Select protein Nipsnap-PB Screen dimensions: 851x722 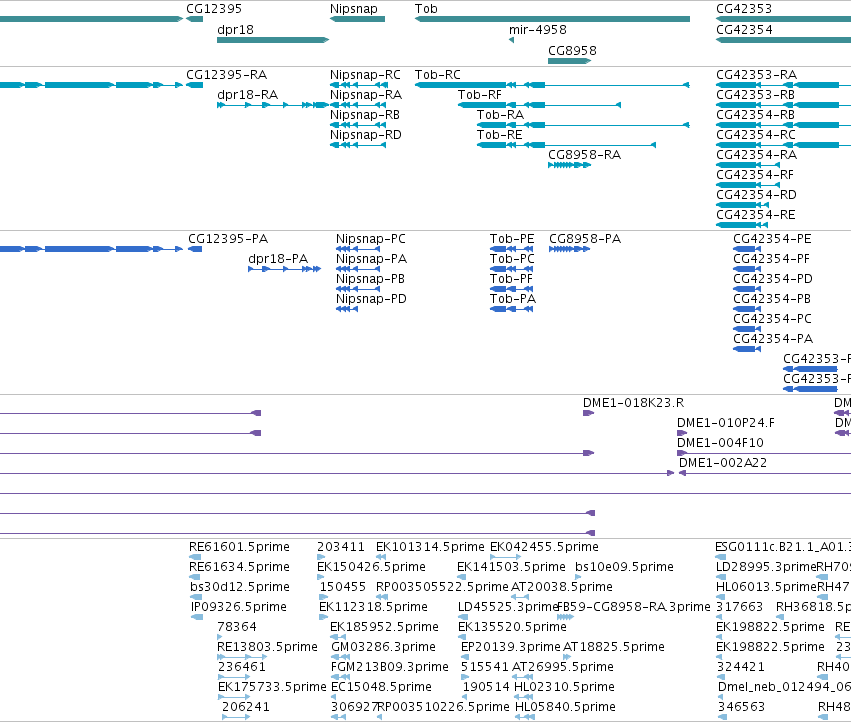tap(358, 289)
